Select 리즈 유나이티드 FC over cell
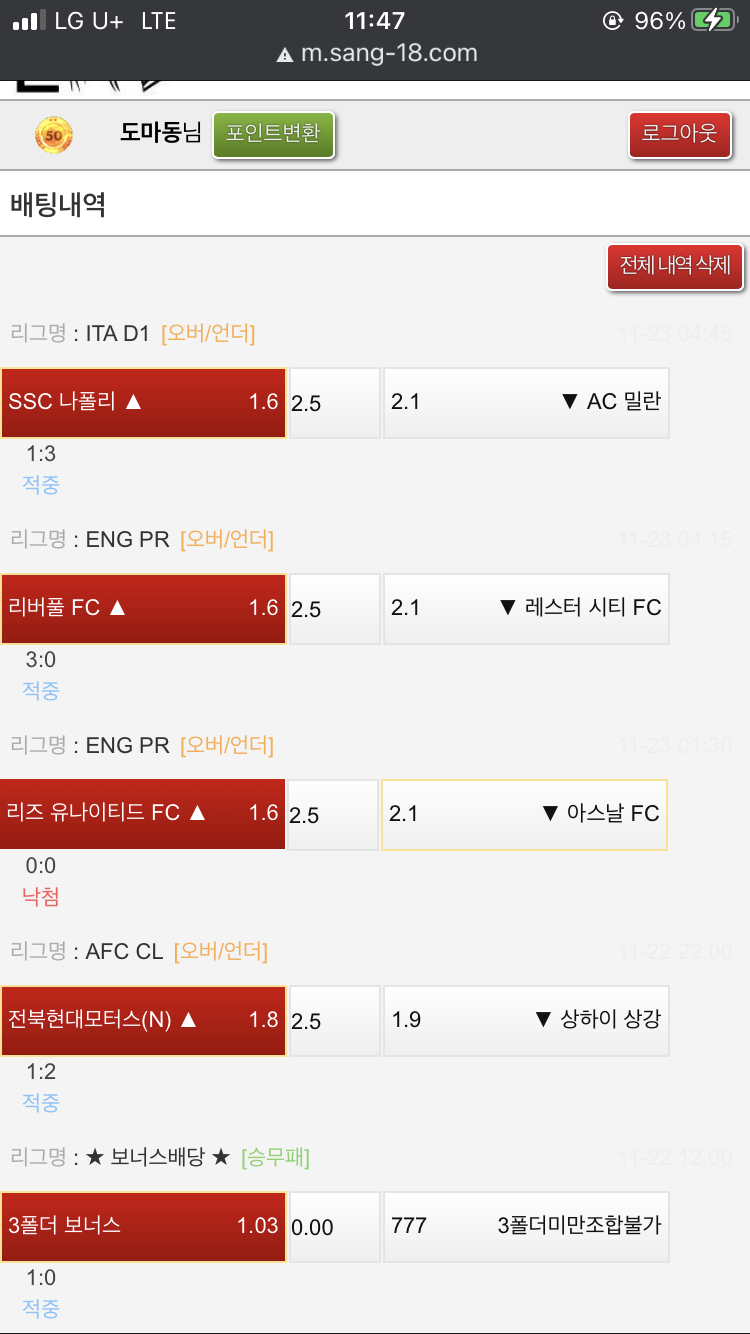The height and width of the screenshot is (1334, 750). point(143,814)
